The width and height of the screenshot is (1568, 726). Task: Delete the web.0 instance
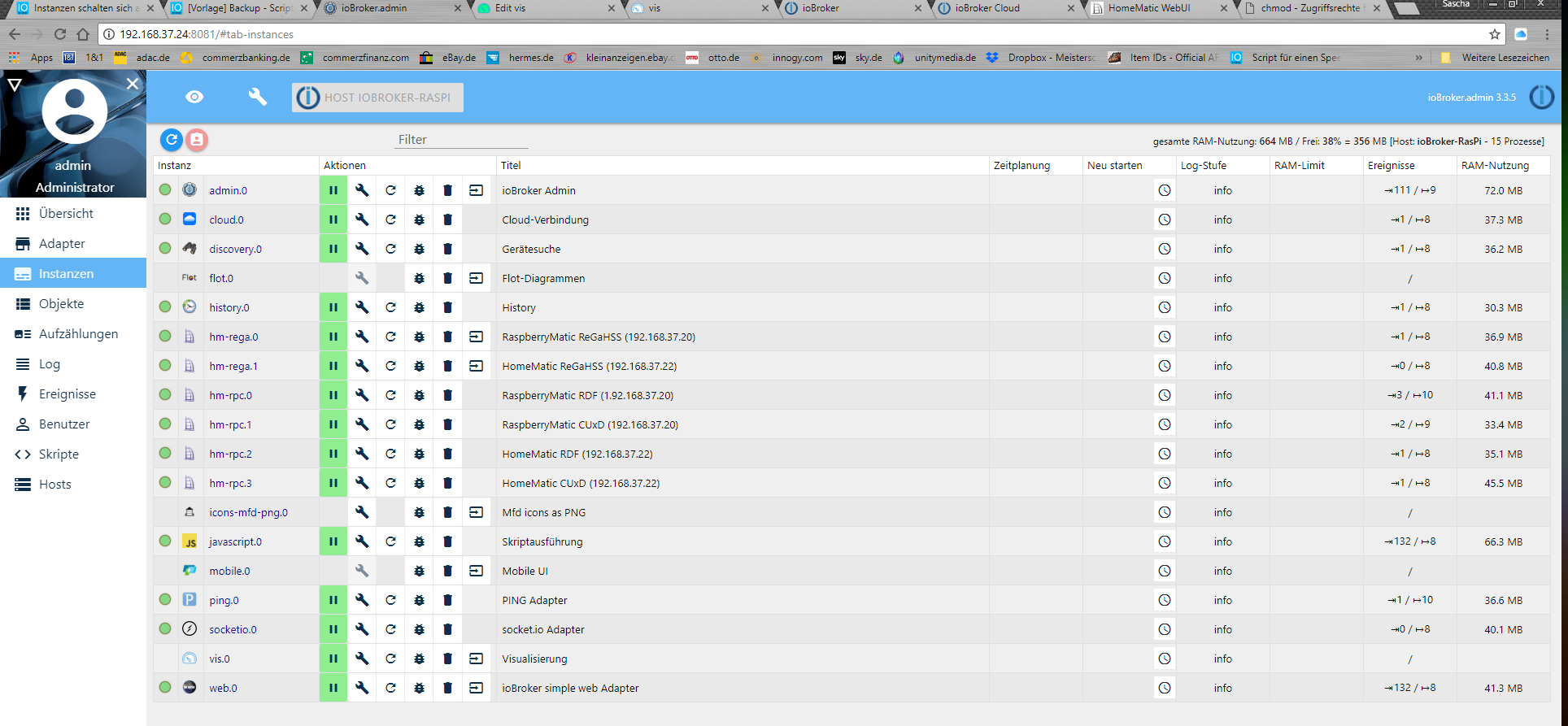pyautogui.click(x=447, y=688)
